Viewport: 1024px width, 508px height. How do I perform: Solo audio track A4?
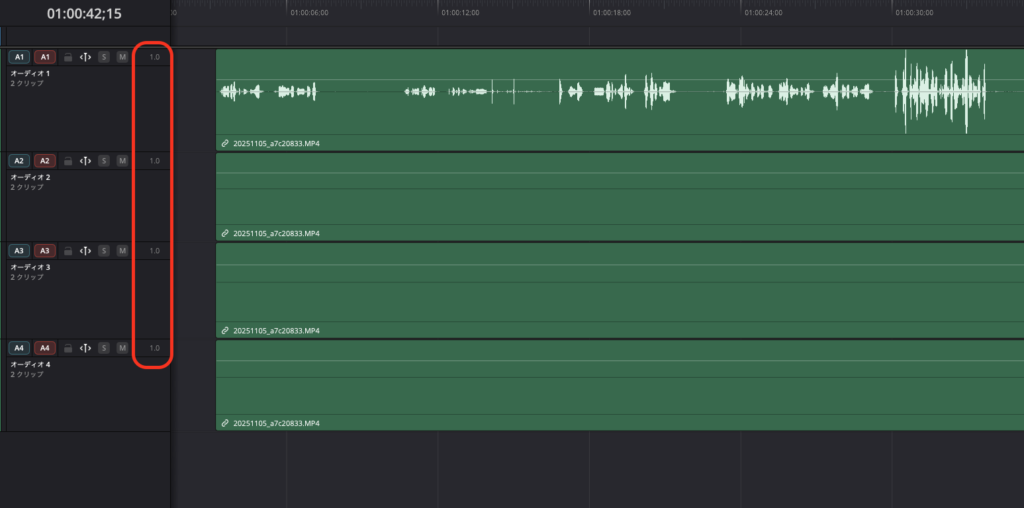point(104,348)
